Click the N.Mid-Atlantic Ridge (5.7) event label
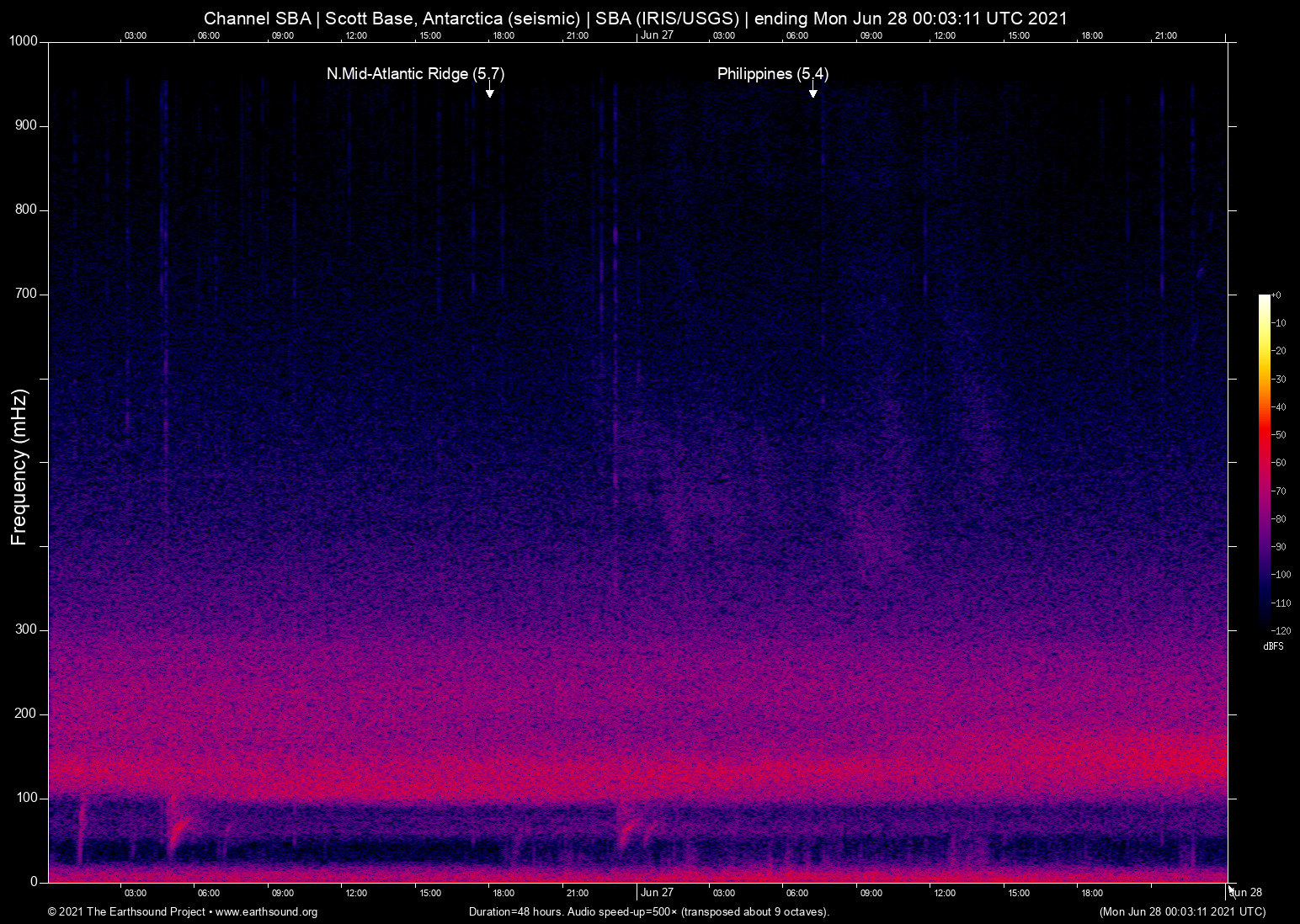 (x=415, y=74)
